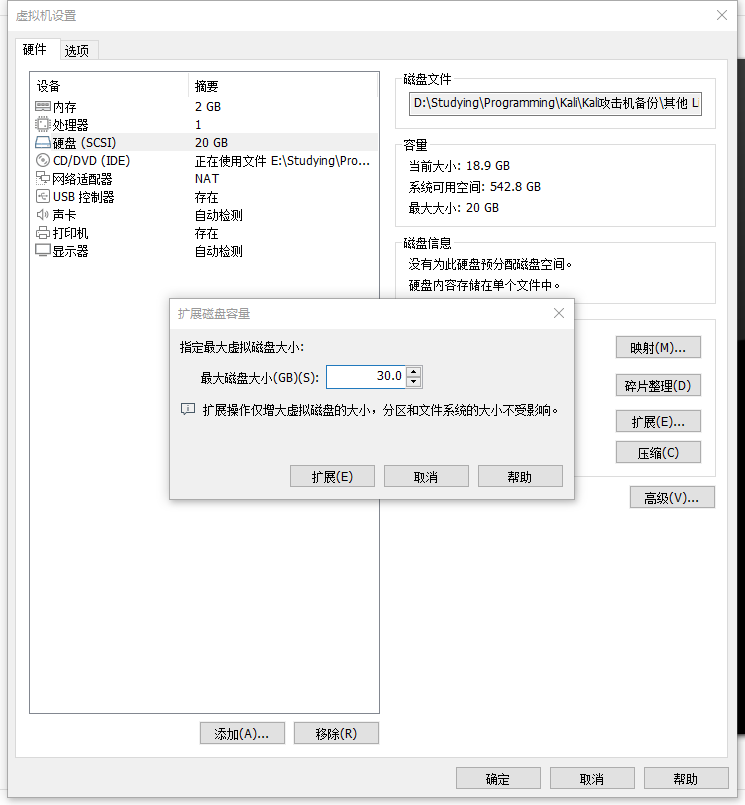This screenshot has height=805, width=745.
Task: Select the 存在 summary of 打印机
Action: coord(206,233)
